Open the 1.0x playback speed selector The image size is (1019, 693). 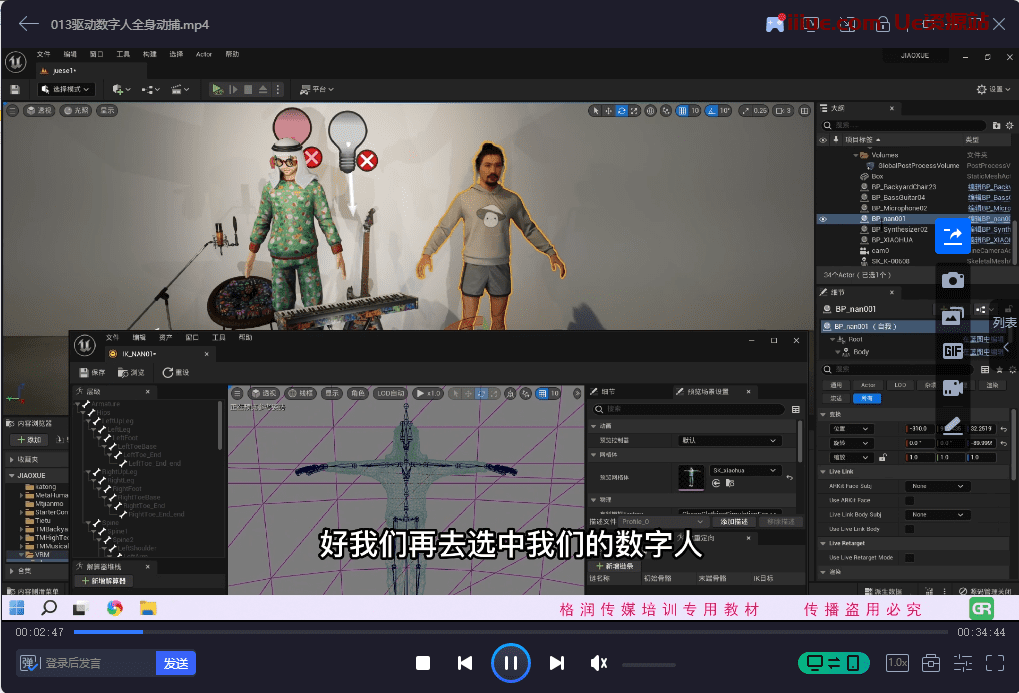click(x=897, y=663)
